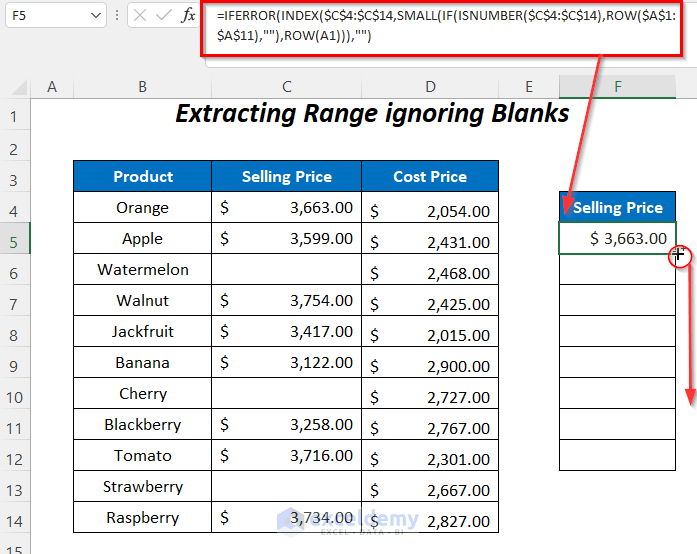Click the 'Orange' product cell
Viewport: 697px width, 554px height.
click(x=142, y=208)
